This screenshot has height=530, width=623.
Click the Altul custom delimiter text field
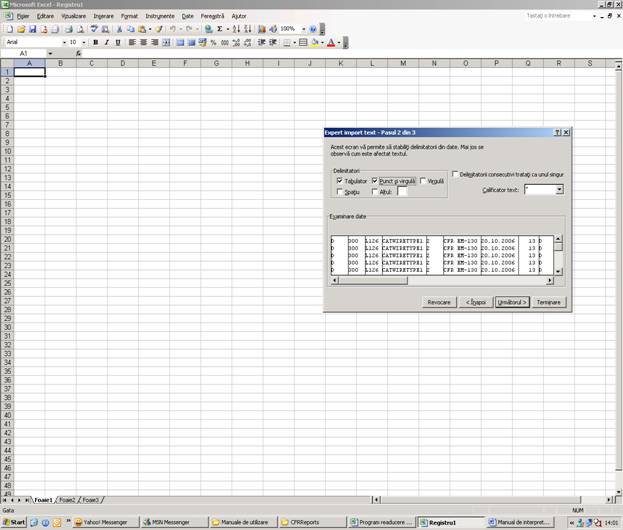(402, 192)
